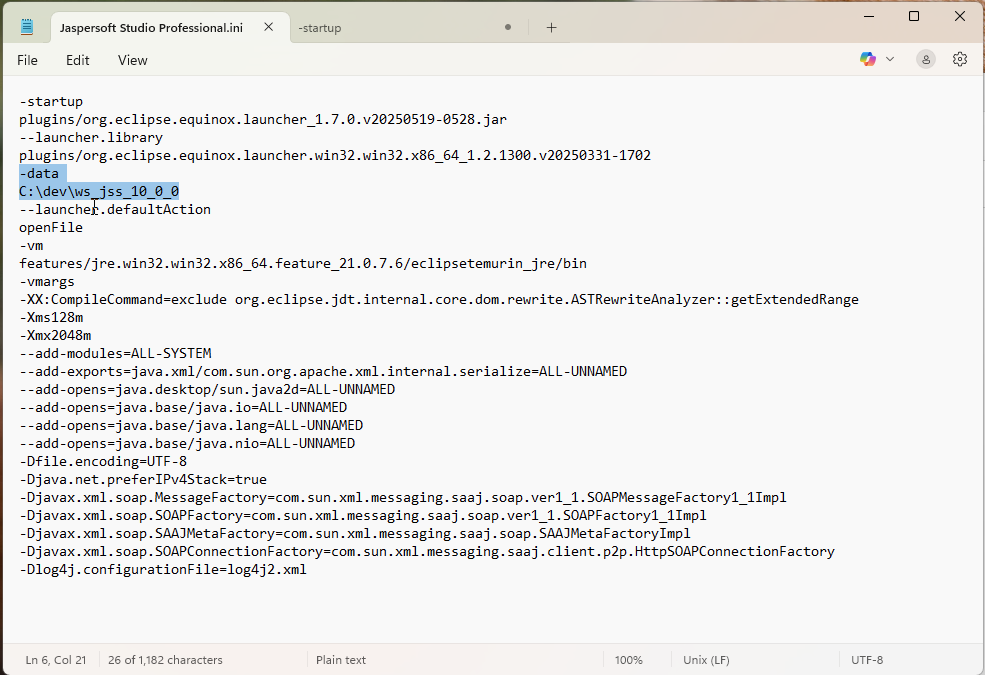Viewport: 985px width, 675px height.
Task: Click the SAAJMetaFactoryImpl property line
Action: tap(355, 534)
